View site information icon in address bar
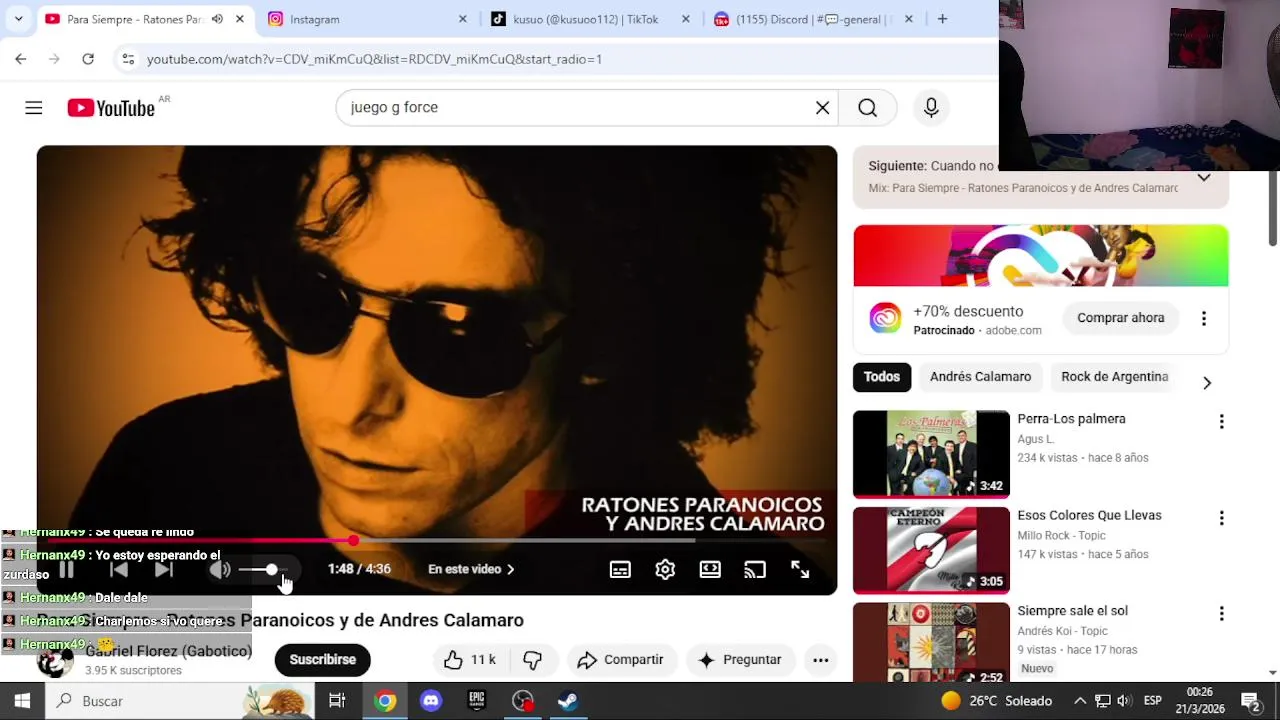Viewport: 1280px width, 720px height. tap(128, 59)
